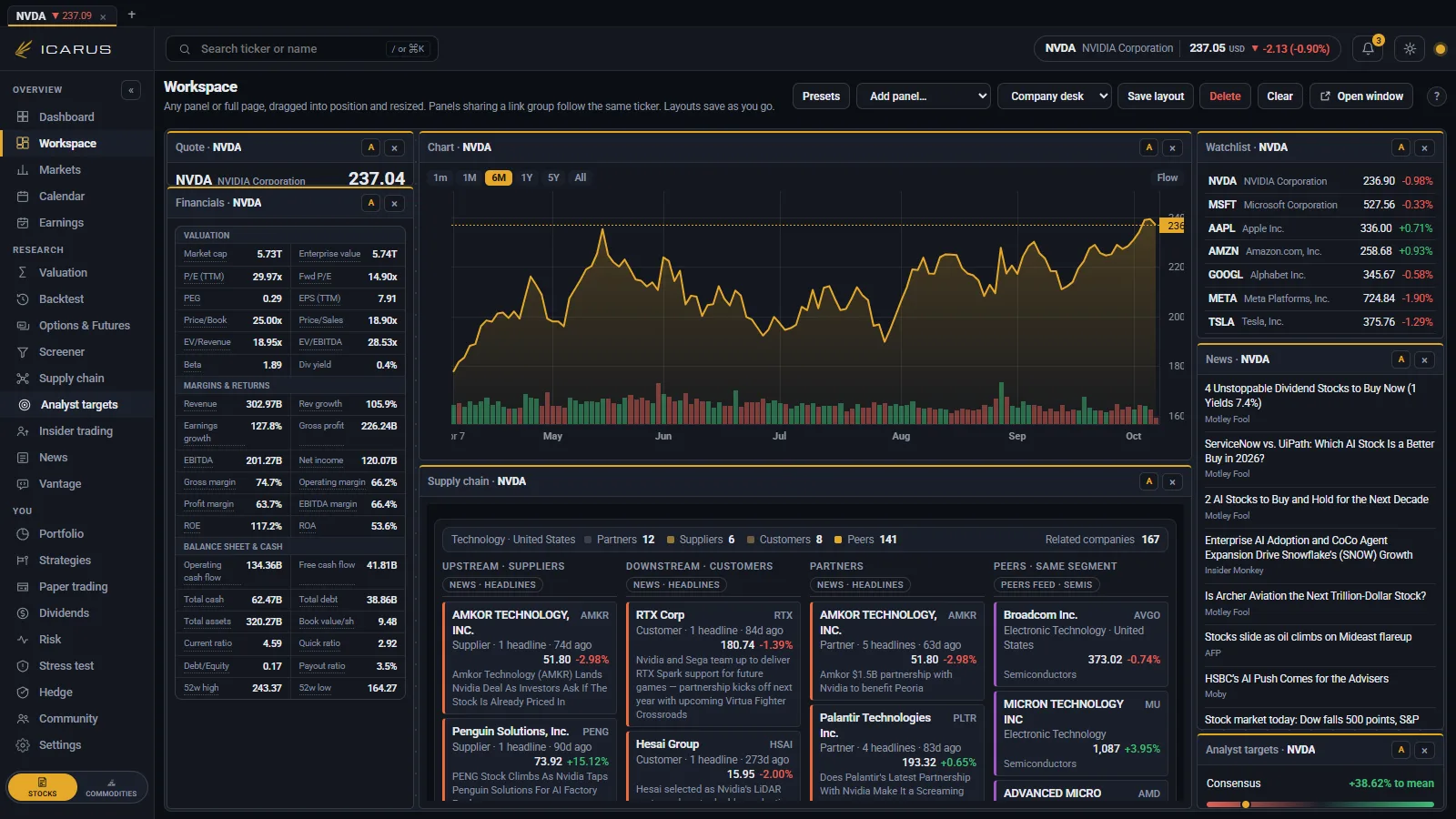1456x819 pixels.
Task: Open the Valuation research page
Action: pos(77,273)
